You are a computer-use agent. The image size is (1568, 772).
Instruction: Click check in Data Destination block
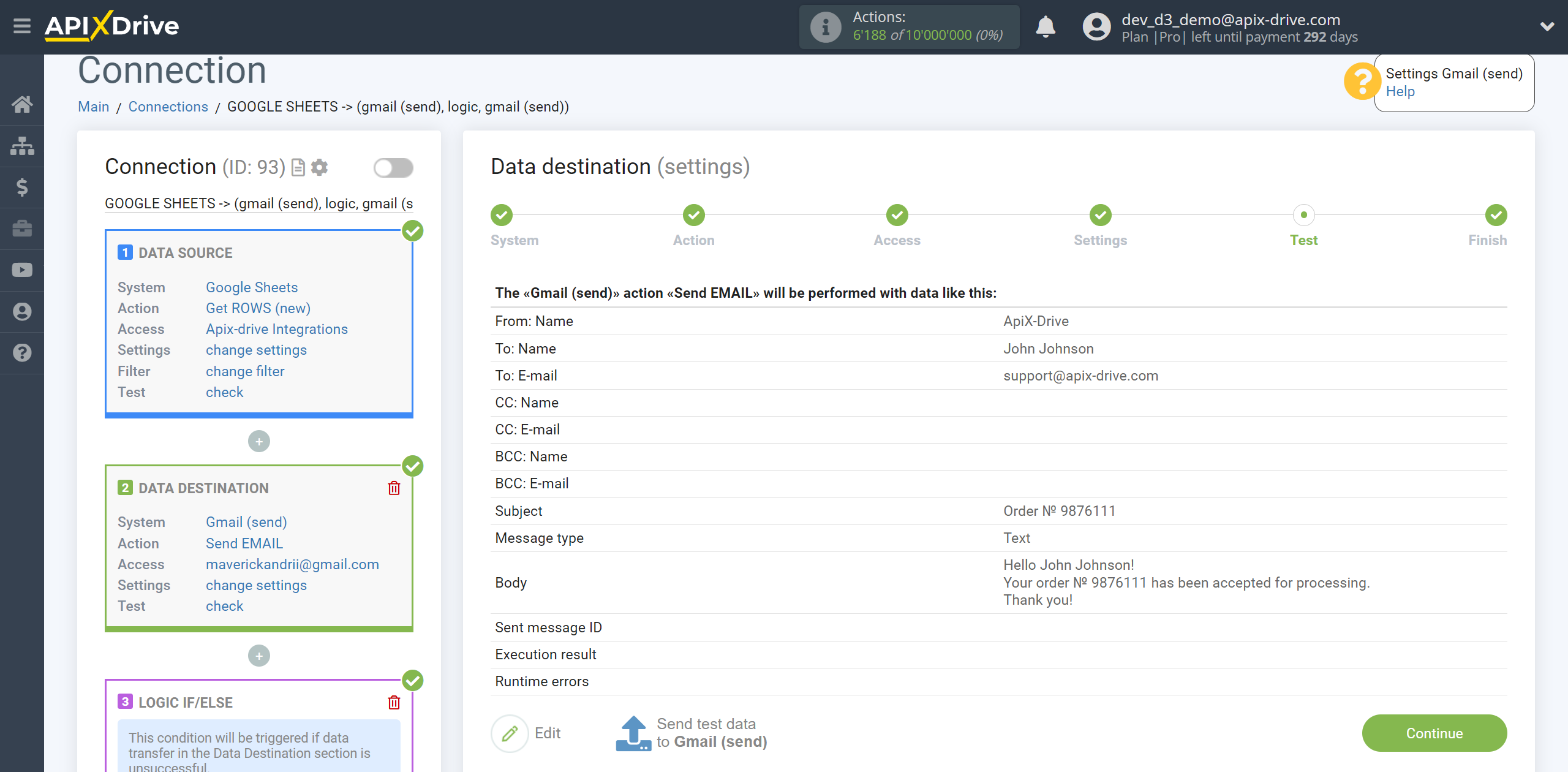click(224, 606)
